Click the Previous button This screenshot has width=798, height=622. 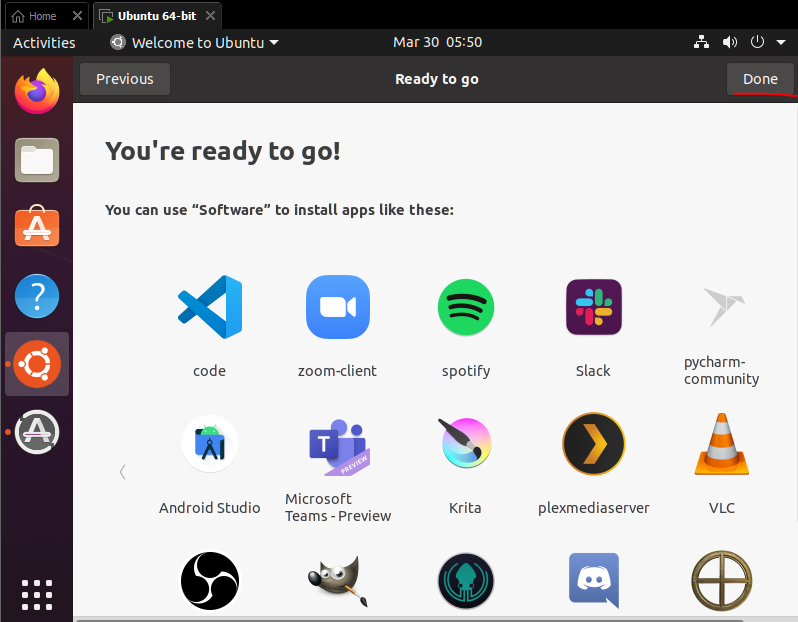125,79
